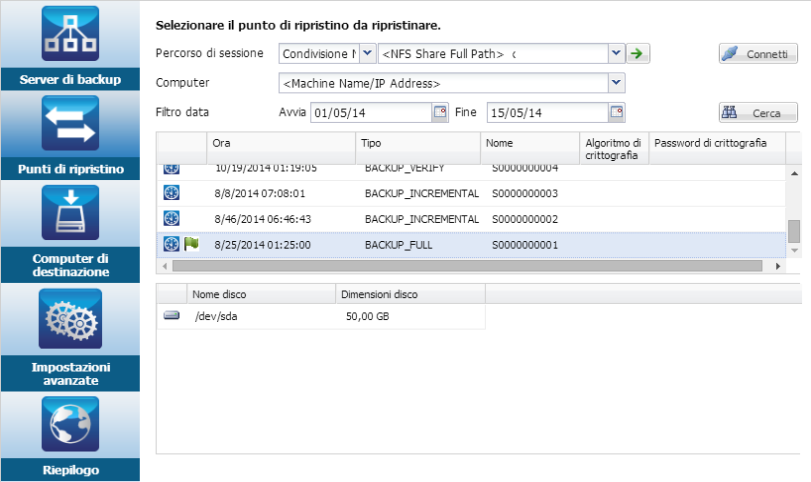This screenshot has width=811, height=482.
Task: Open calendar picker for Avvia date
Action: pos(440,112)
